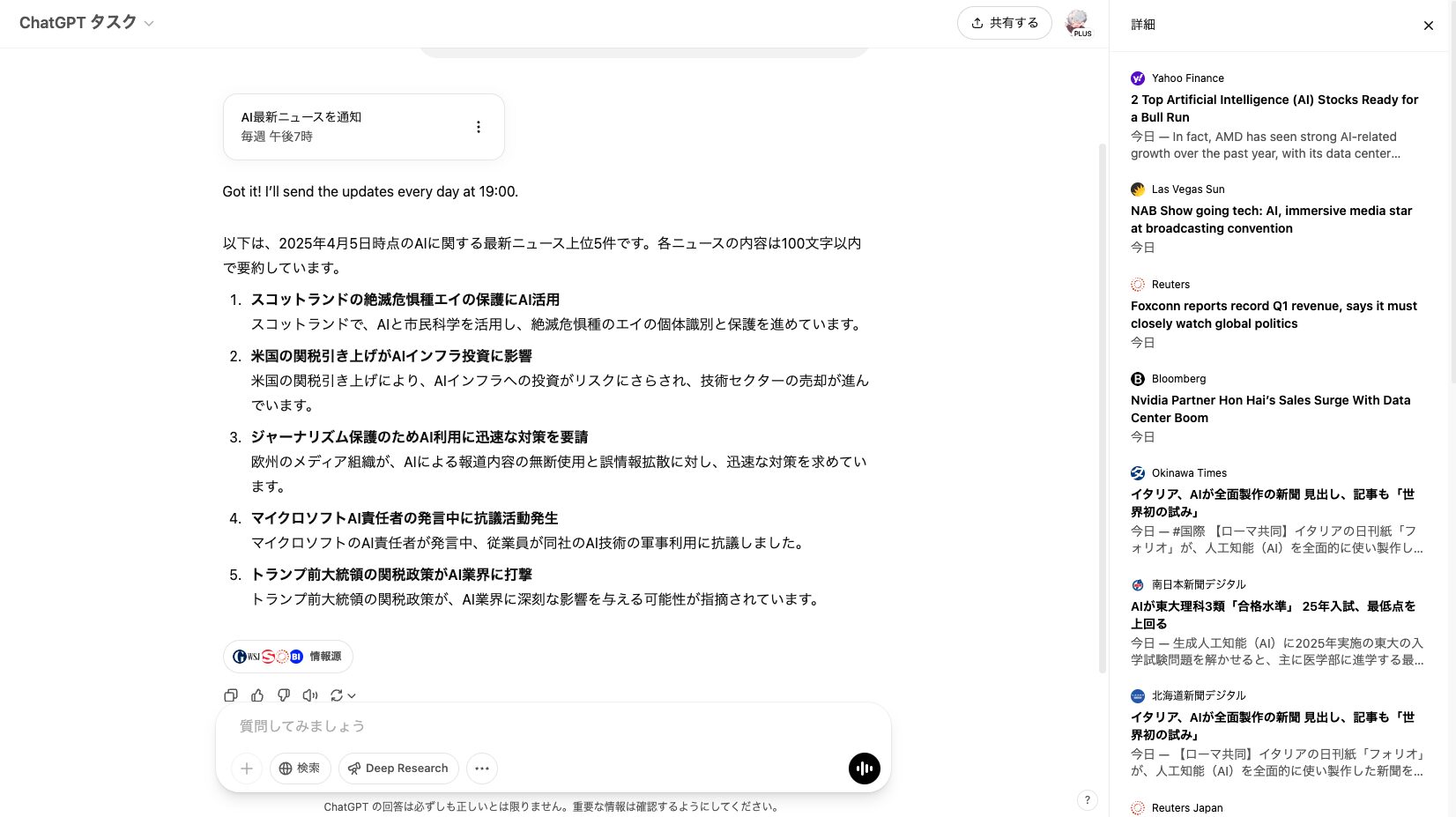Open the Yahoo Finance AI Stocks article
Screen dimensions: 1456x817
tap(1276, 115)
